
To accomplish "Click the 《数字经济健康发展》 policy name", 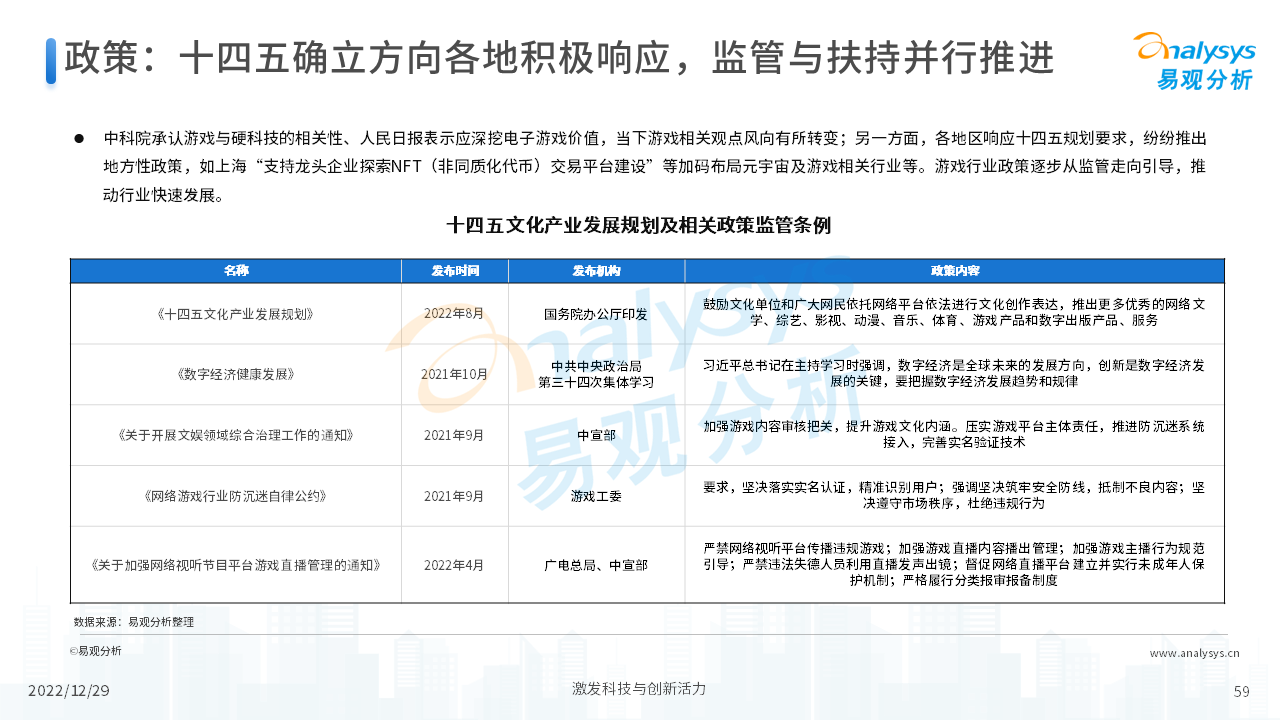I will pyautogui.click(x=236, y=374).
